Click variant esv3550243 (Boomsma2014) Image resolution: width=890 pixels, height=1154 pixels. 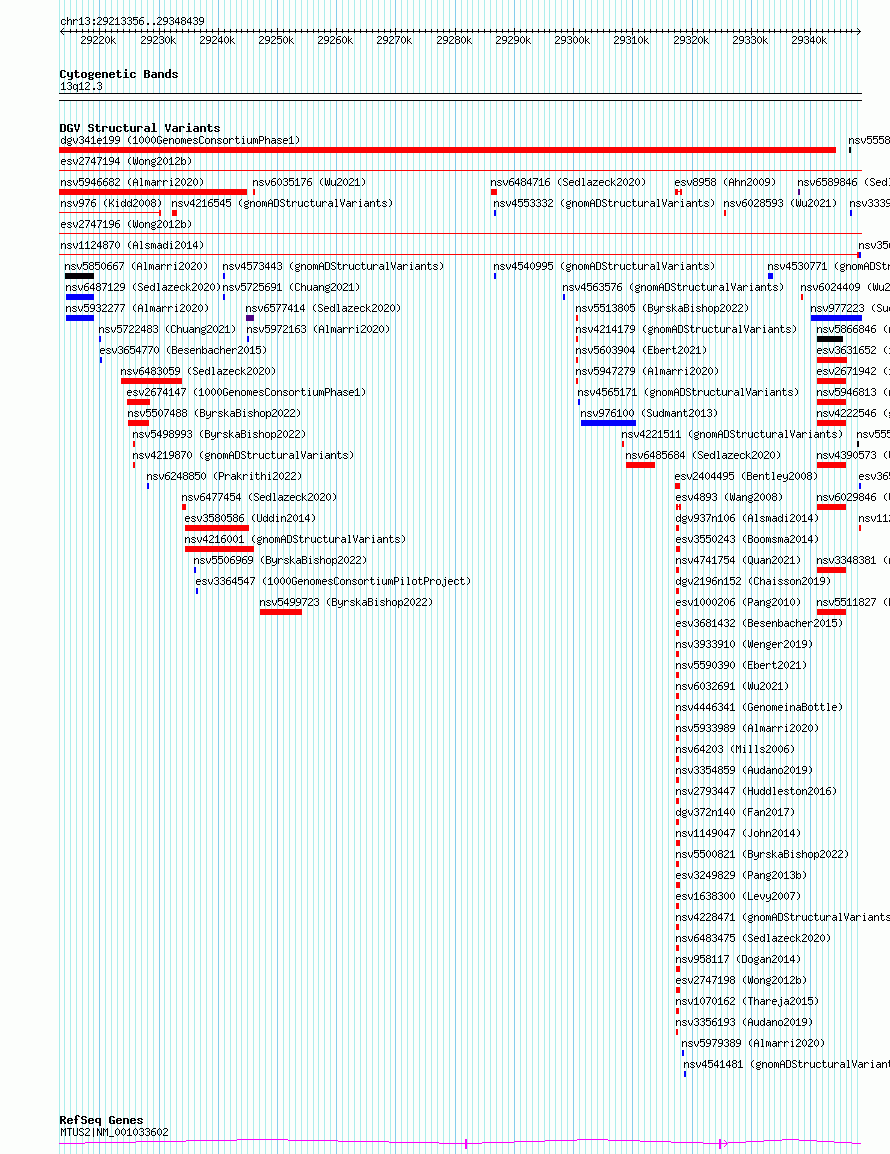[746, 539]
